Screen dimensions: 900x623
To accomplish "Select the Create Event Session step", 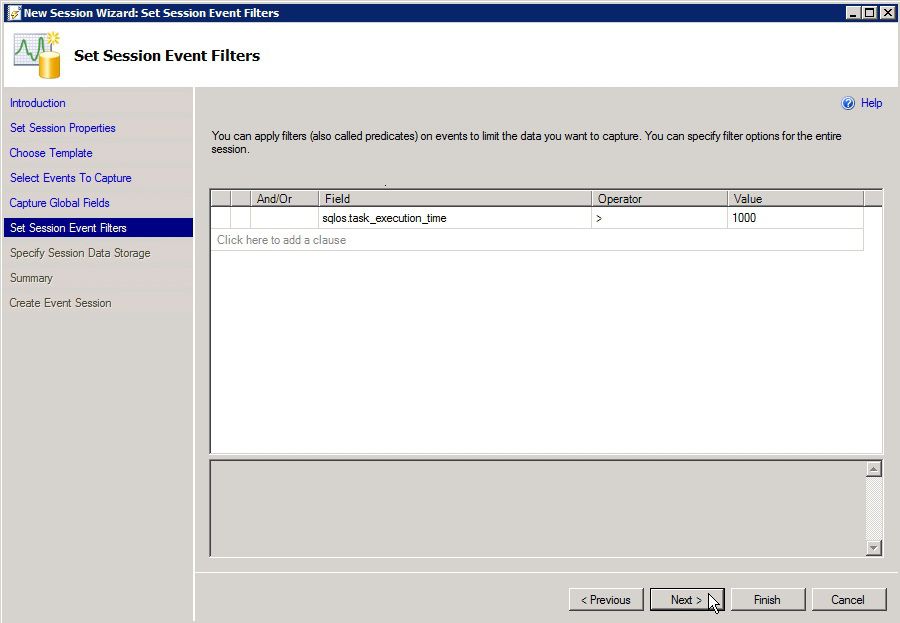I will [60, 303].
